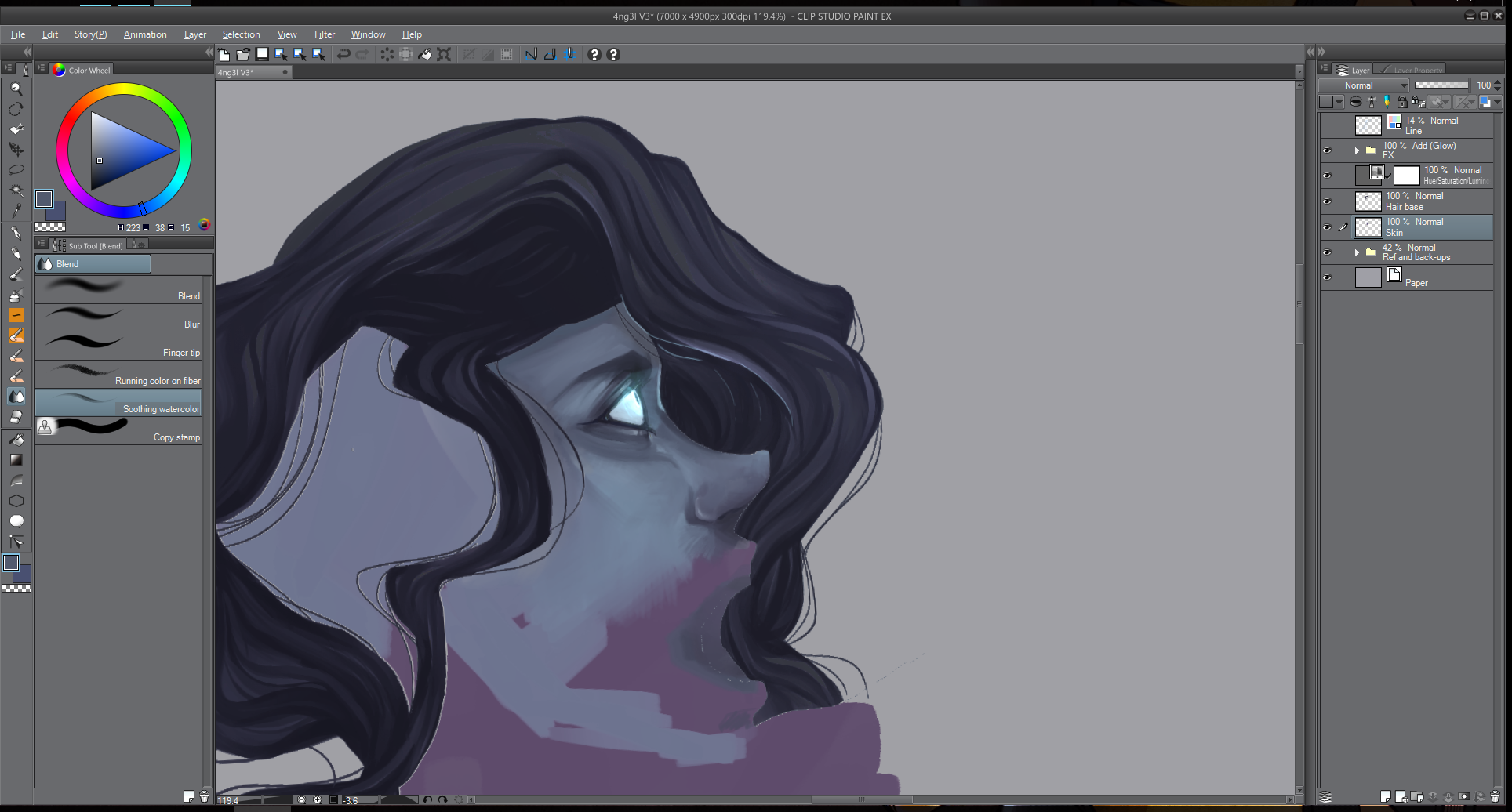Image resolution: width=1512 pixels, height=812 pixels.
Task: Click the Lock Layer padlock icon
Action: coord(1402,102)
